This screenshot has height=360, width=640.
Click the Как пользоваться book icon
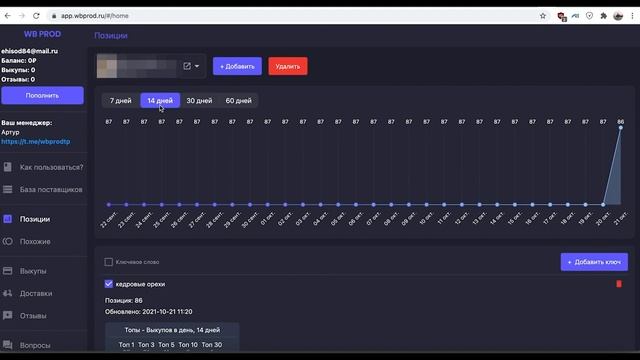8,167
